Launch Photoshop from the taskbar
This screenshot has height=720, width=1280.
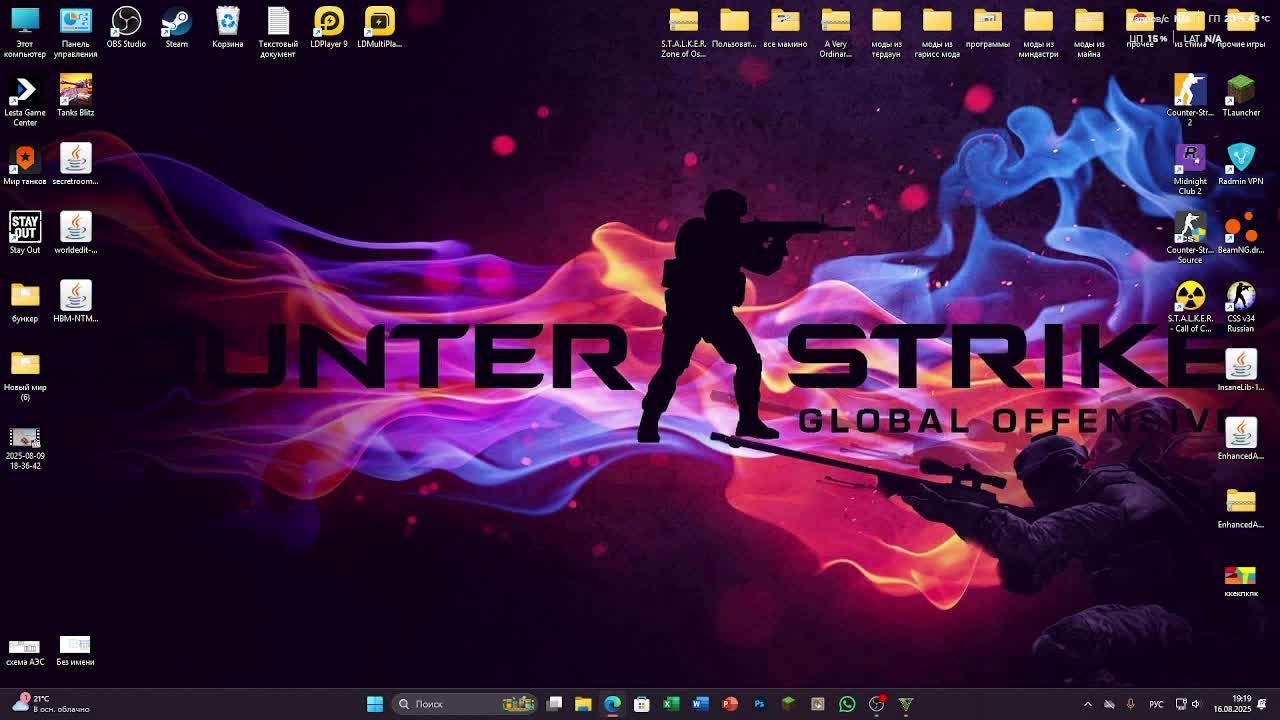pos(759,704)
